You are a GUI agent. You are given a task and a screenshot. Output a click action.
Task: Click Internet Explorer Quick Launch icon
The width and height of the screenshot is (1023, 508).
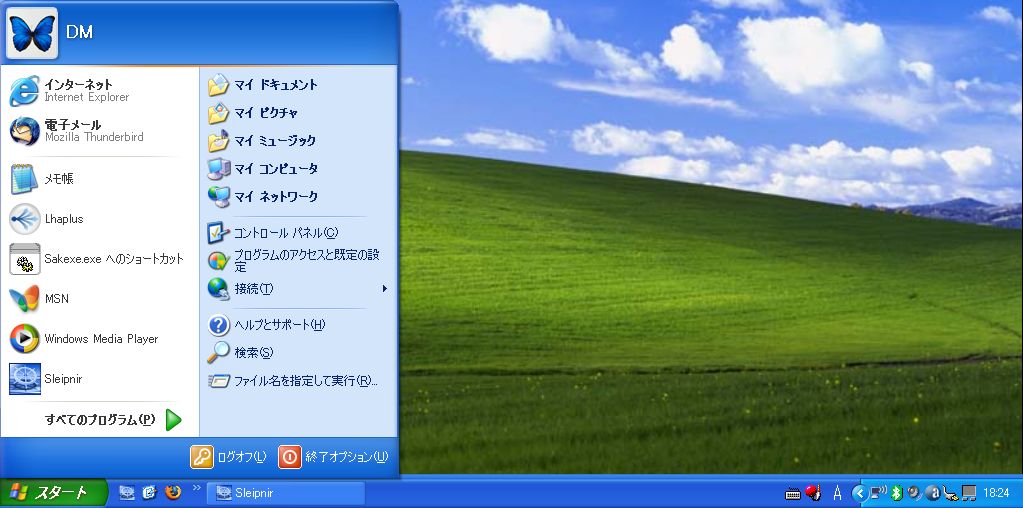149,492
